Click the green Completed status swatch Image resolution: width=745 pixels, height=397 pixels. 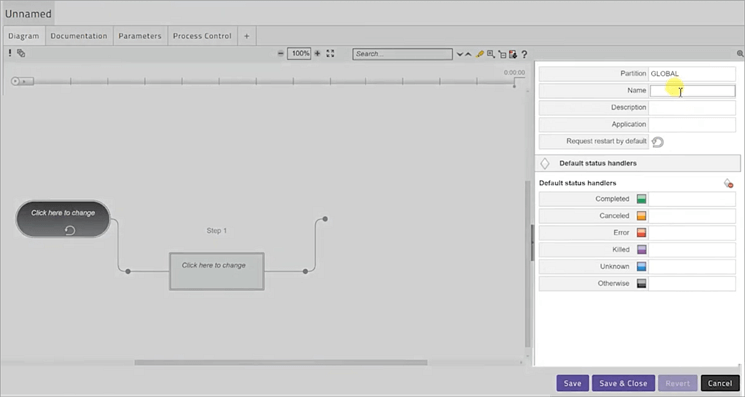point(641,199)
